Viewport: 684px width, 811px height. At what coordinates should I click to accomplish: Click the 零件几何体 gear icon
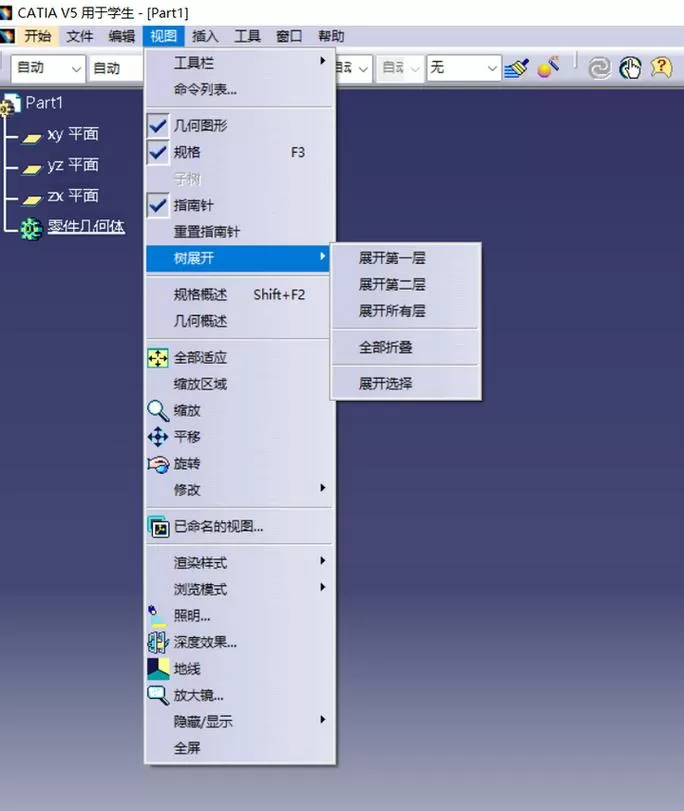pos(31,228)
